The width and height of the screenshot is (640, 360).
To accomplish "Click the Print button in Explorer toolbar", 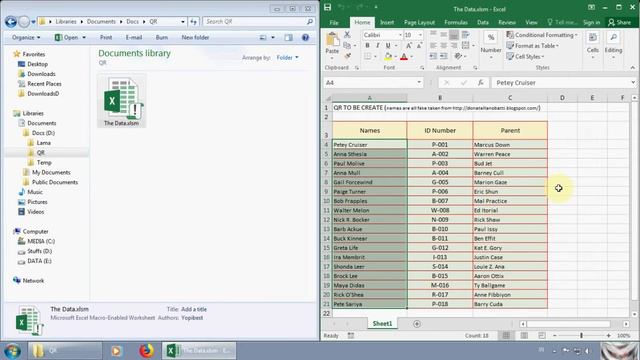I will pyautogui.click(x=106, y=38).
